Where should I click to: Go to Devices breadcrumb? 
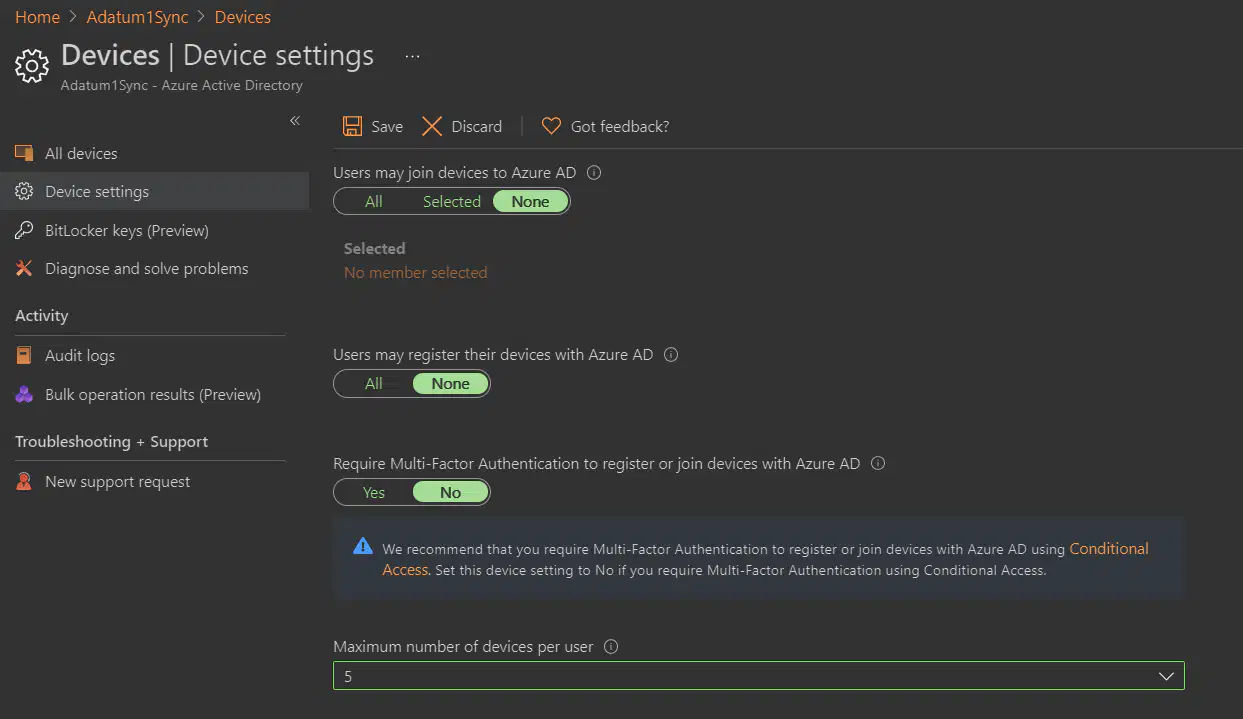click(243, 17)
